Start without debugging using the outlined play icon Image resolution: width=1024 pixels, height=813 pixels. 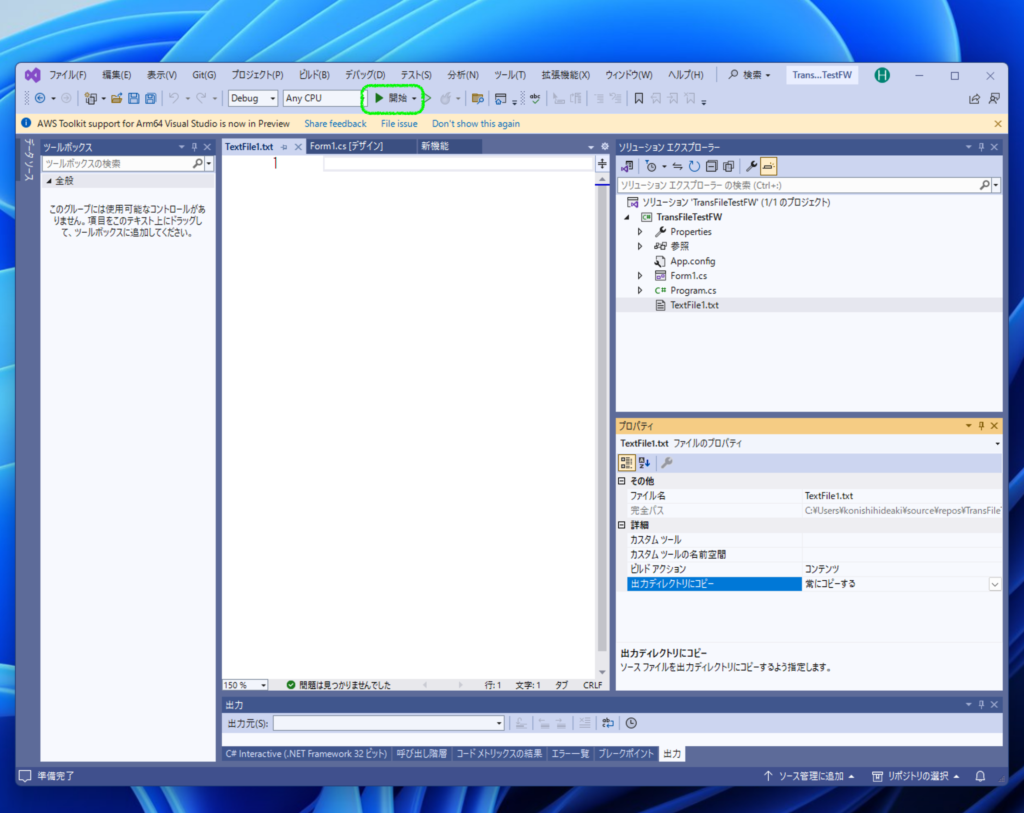pos(427,99)
